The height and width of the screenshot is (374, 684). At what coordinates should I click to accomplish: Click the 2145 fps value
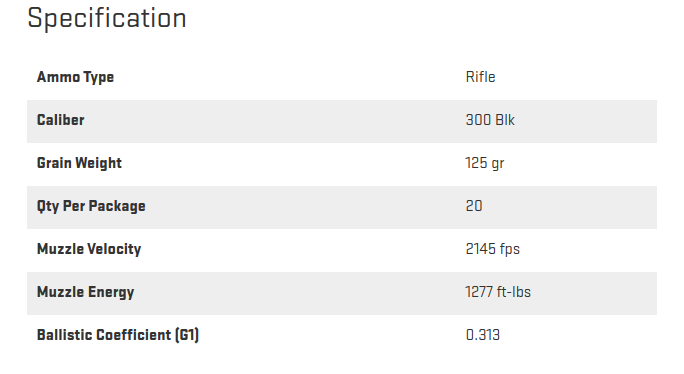point(492,249)
